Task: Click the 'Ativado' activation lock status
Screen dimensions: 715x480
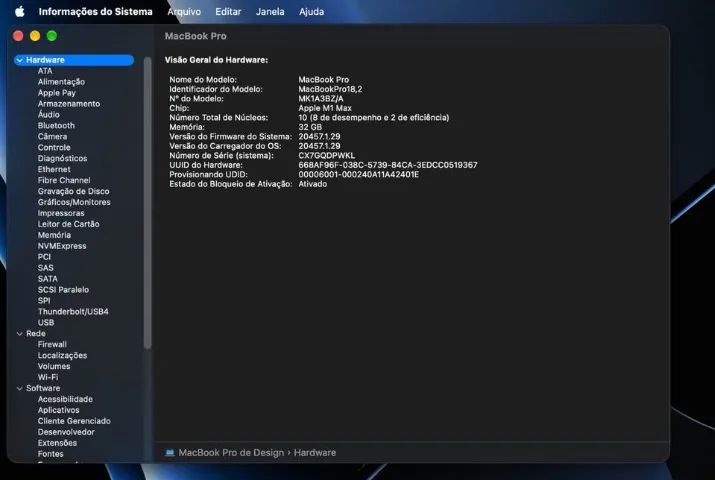Action: pyautogui.click(x=312, y=184)
